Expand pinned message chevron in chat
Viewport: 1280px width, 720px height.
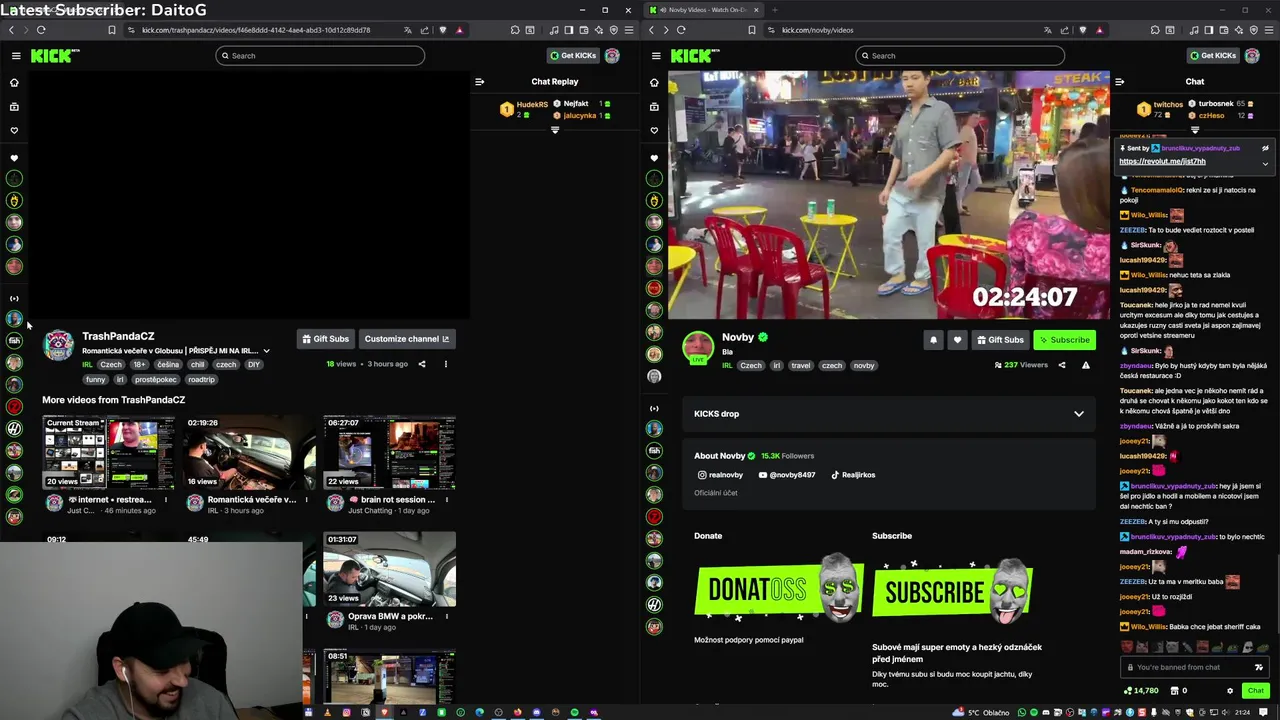[1265, 163]
